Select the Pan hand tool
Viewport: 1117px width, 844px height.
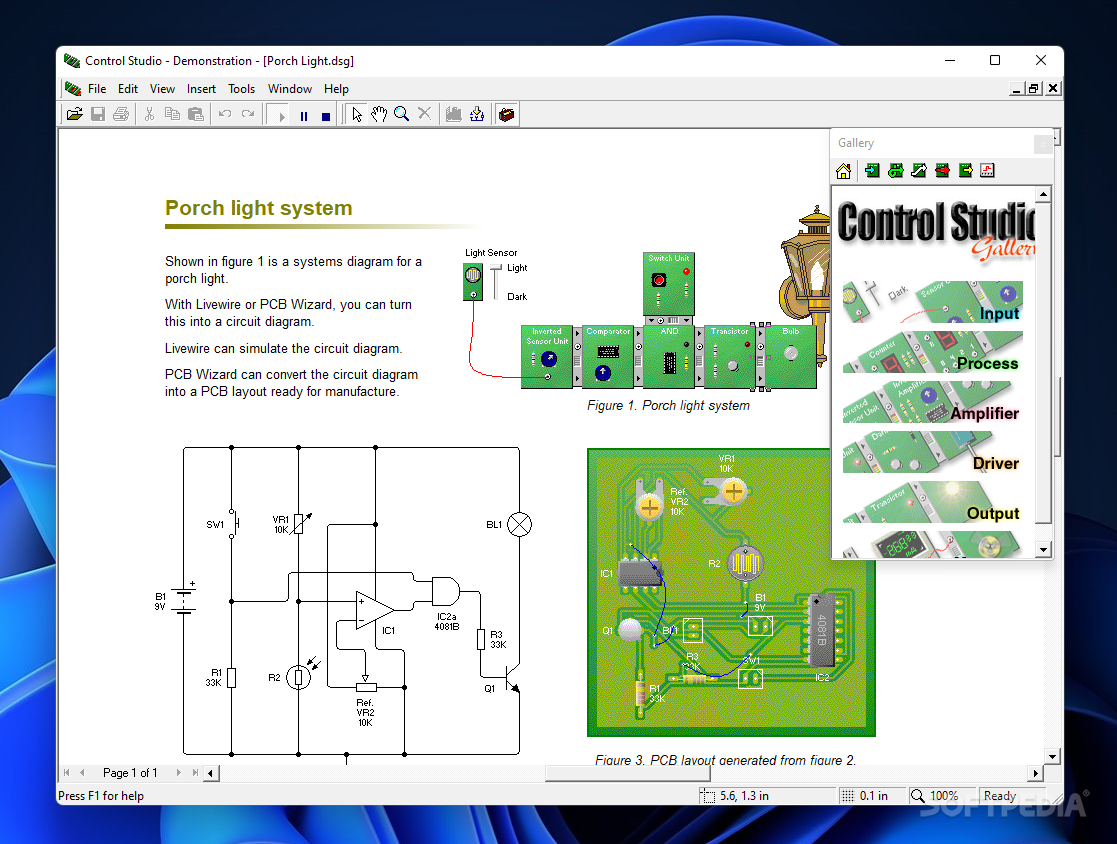[379, 114]
